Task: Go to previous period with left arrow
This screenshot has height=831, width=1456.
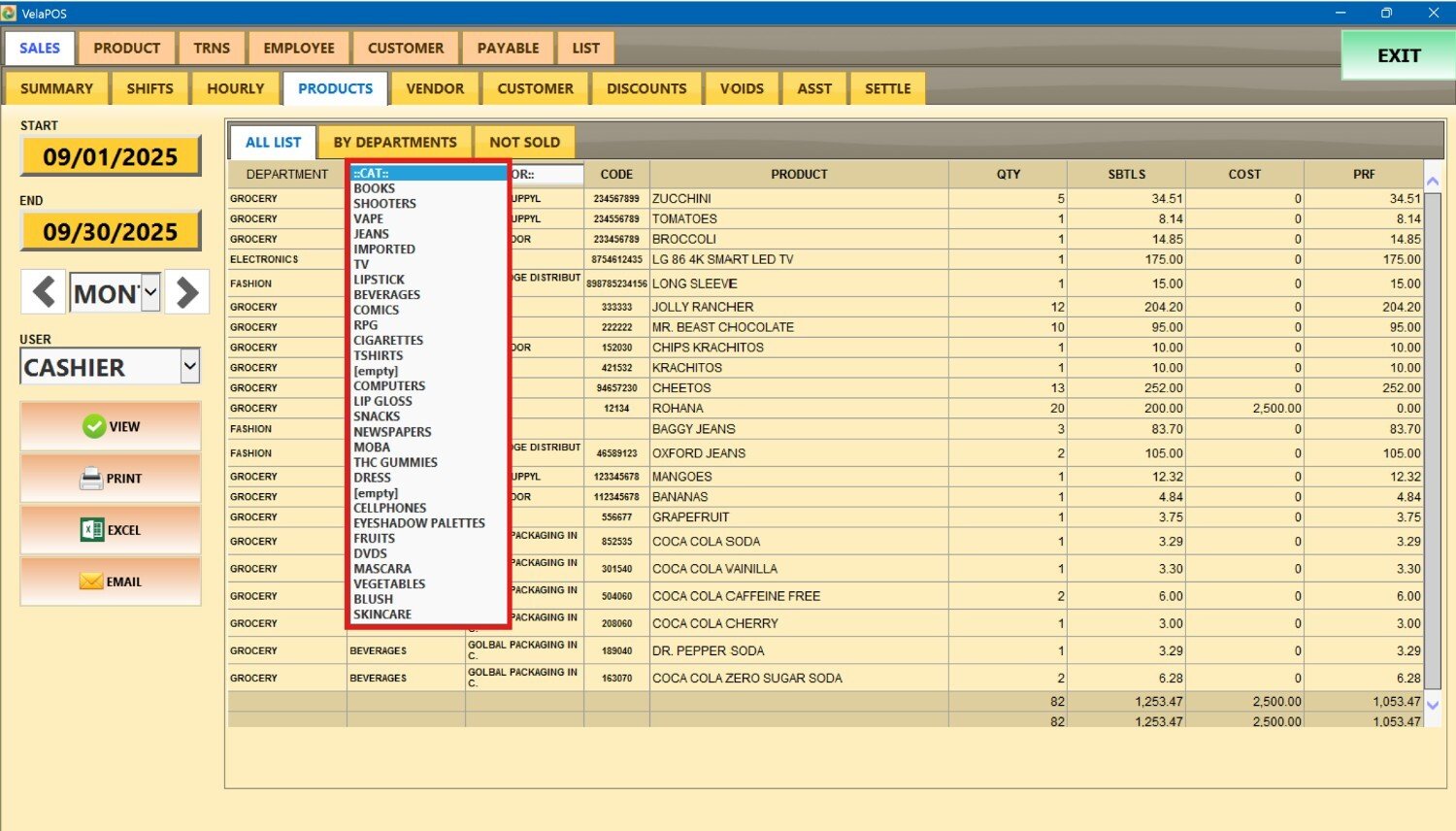Action: click(44, 292)
